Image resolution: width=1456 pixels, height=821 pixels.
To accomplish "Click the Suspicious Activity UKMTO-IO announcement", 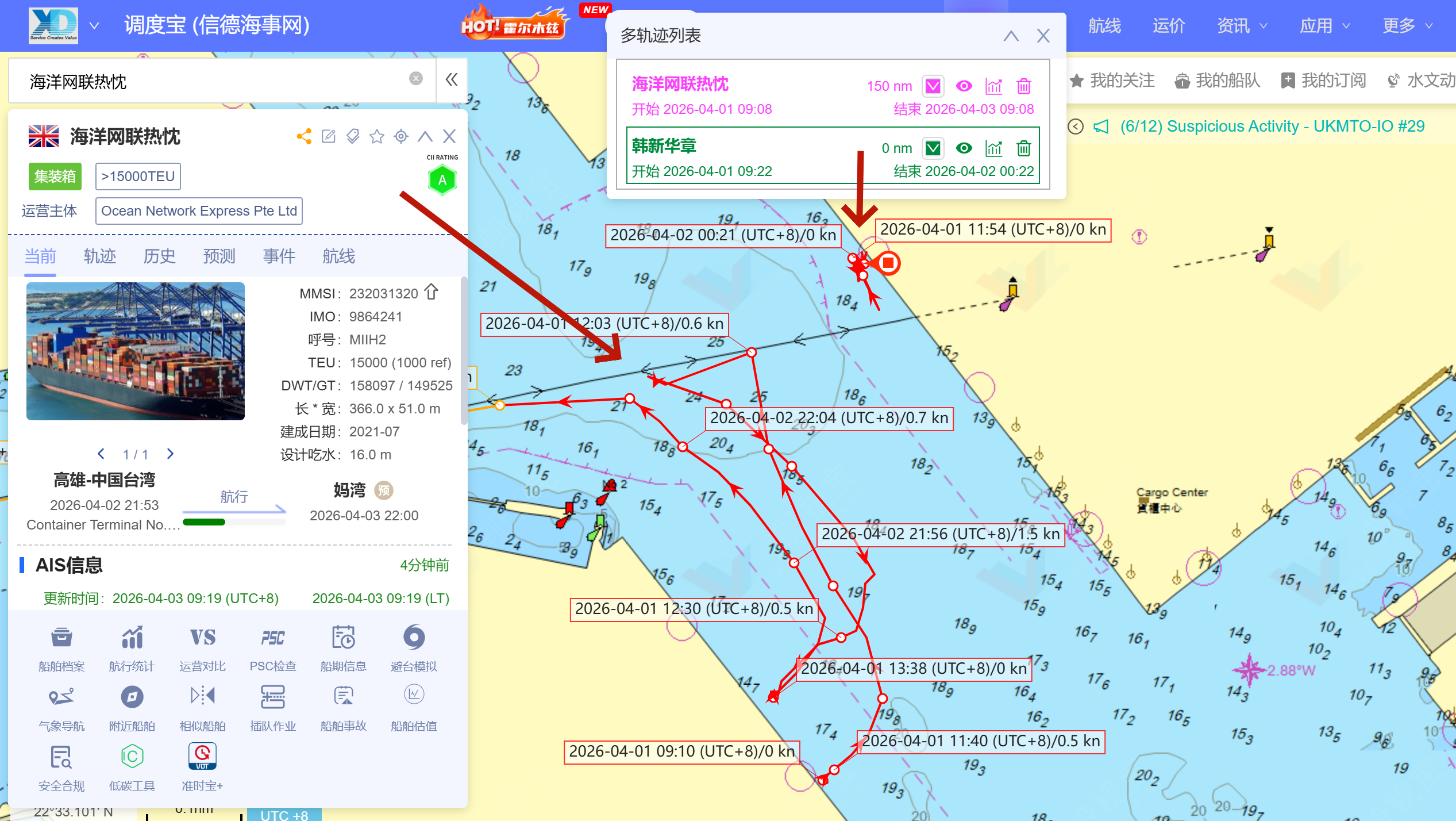I will pos(1272,126).
